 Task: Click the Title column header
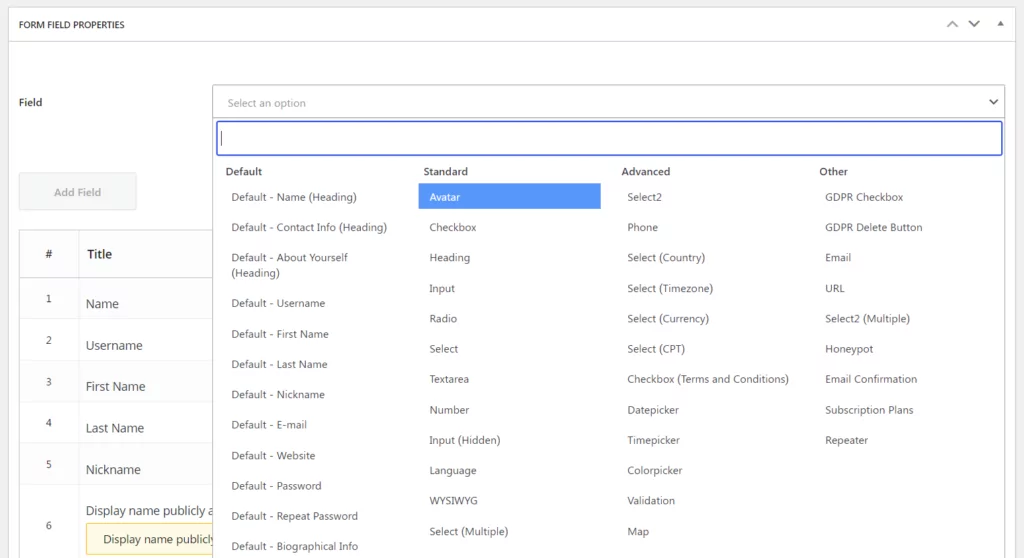pyautogui.click(x=99, y=254)
